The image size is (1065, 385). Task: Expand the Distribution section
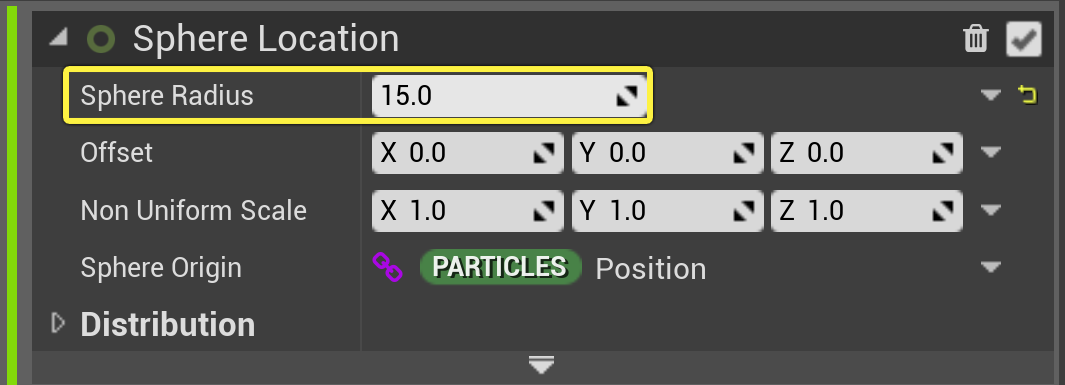(58, 324)
